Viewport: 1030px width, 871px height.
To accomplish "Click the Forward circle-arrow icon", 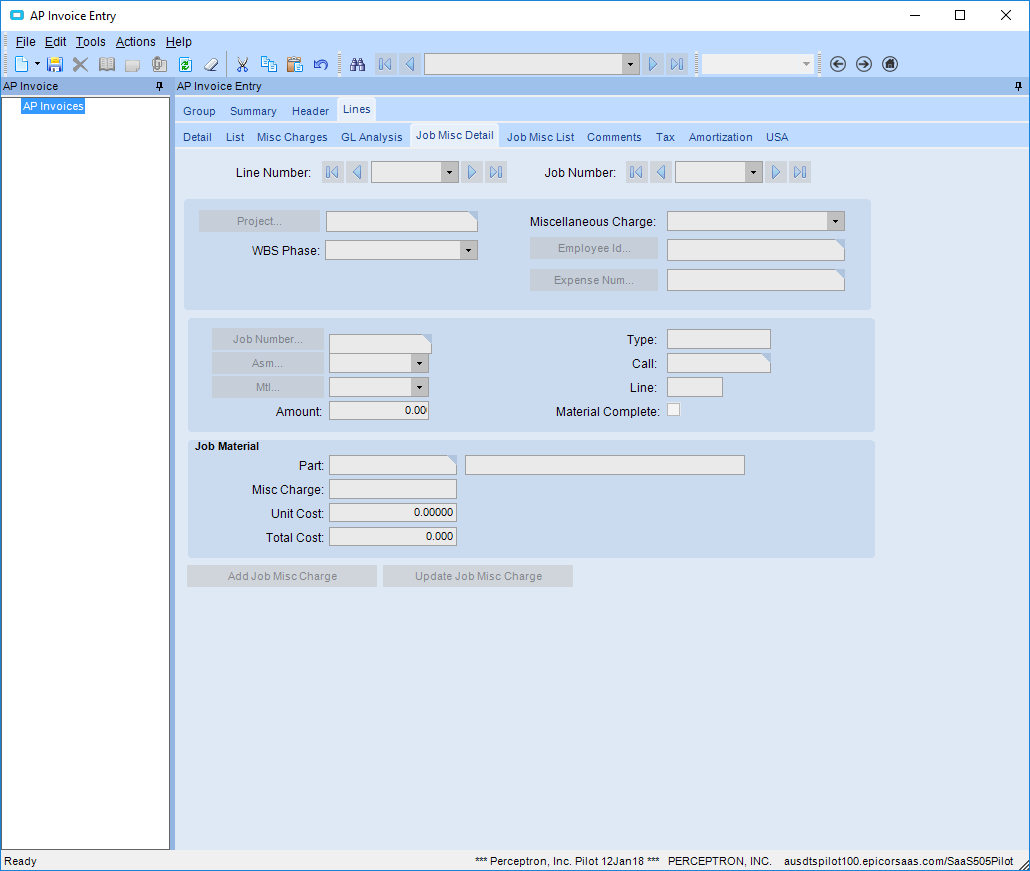I will [x=864, y=64].
